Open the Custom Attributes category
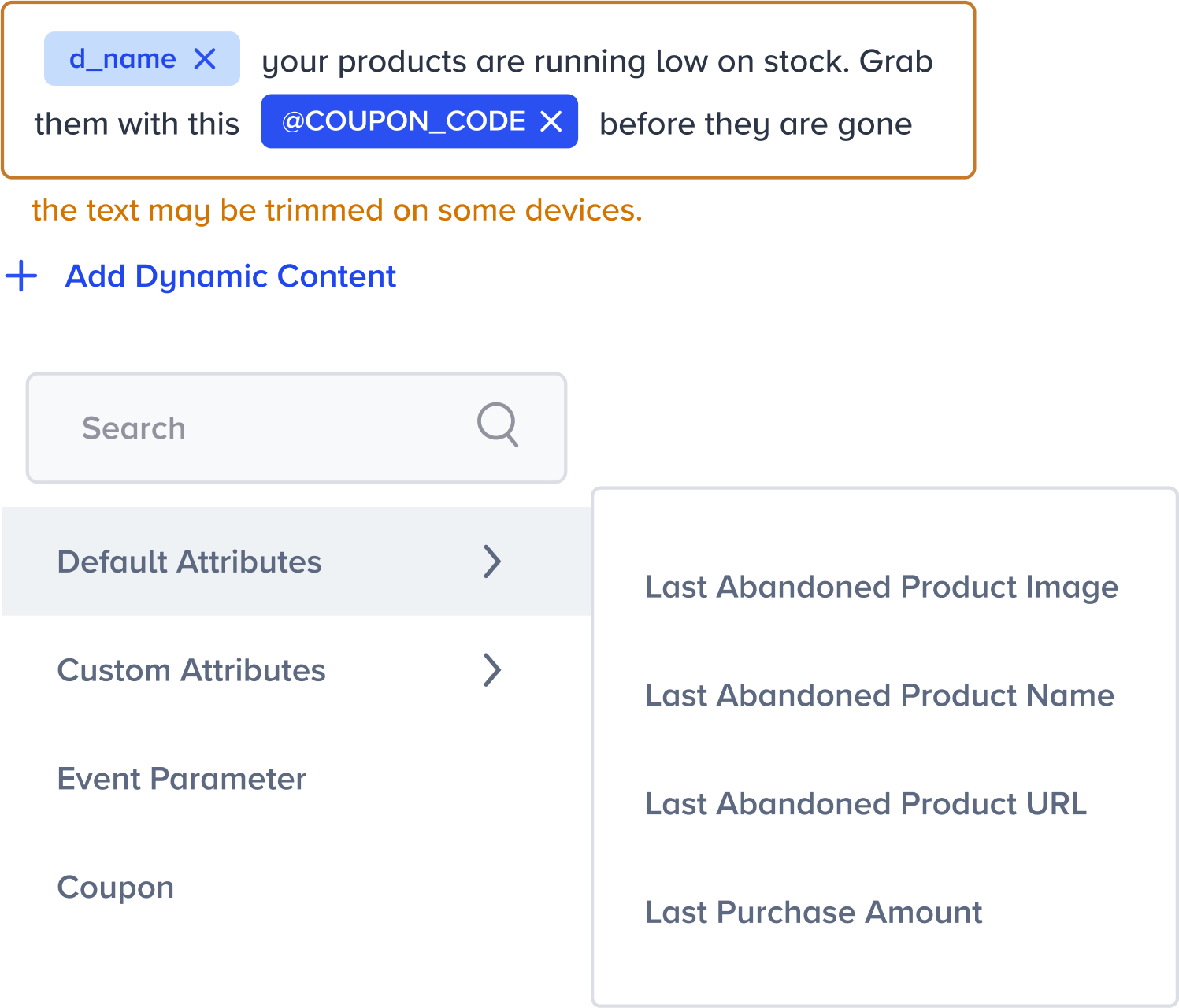This screenshot has height=1008, width=1179. coord(191,670)
